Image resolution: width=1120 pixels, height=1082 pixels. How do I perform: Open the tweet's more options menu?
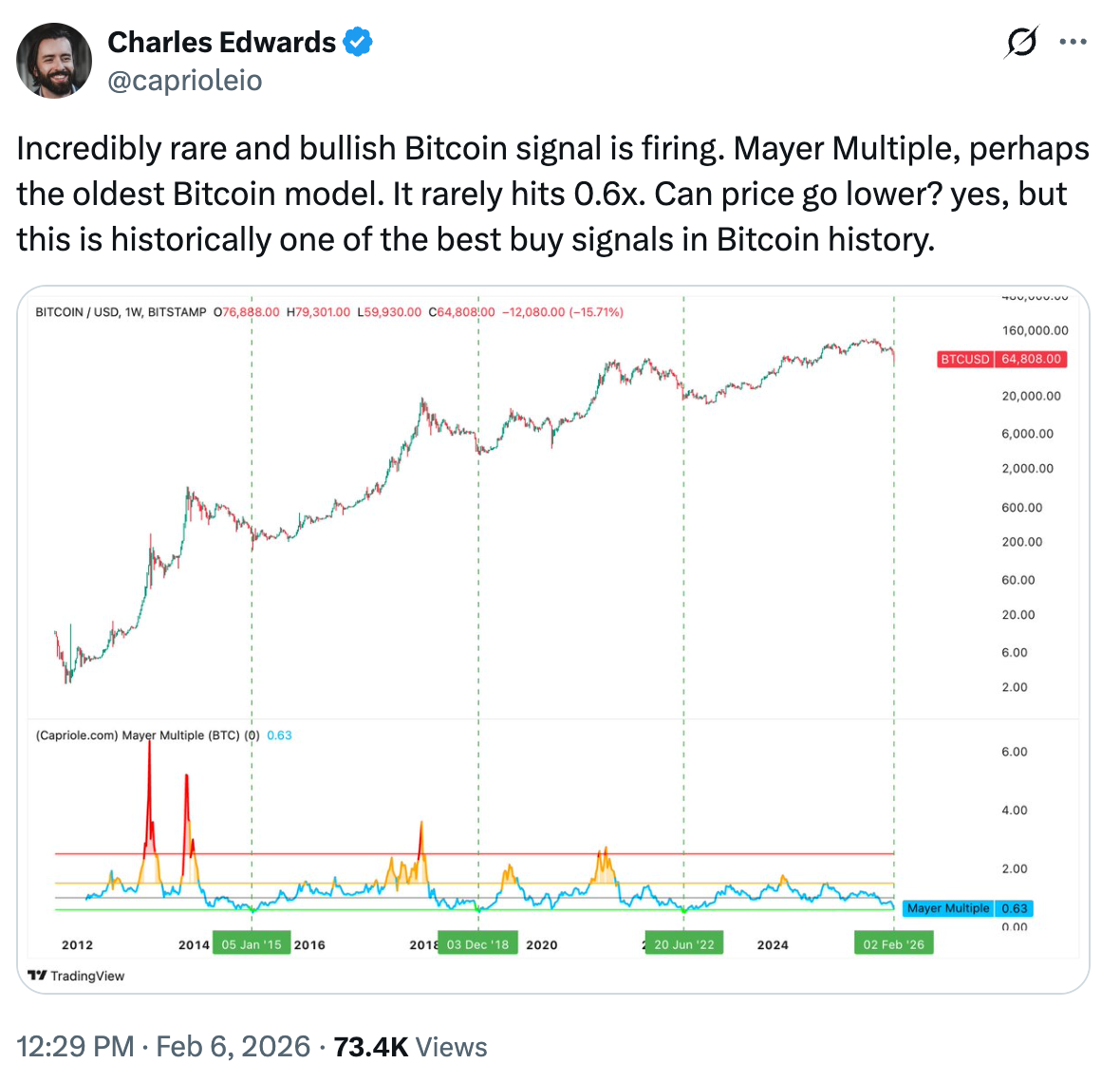1073,42
